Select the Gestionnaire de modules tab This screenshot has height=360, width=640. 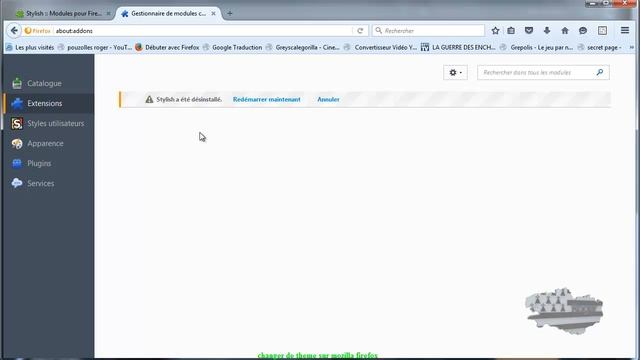[168, 13]
